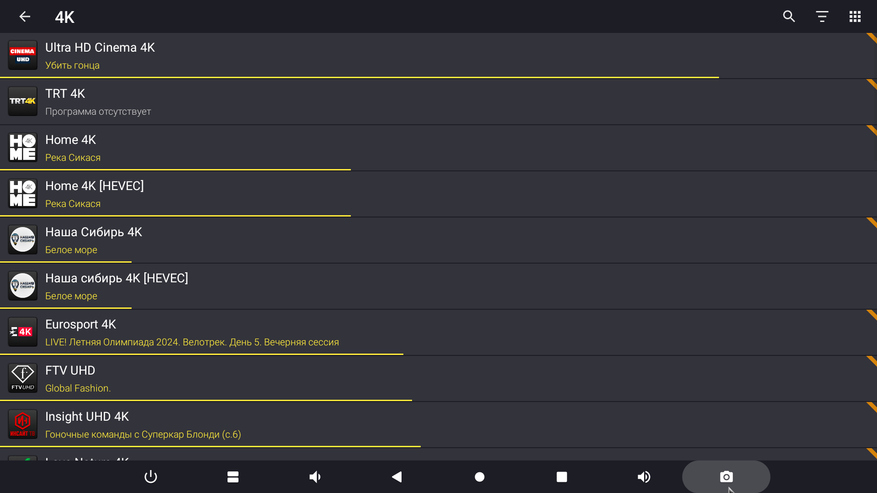877x493 pixels.
Task: Open the channel filter/sort icon
Action: (x=822, y=17)
